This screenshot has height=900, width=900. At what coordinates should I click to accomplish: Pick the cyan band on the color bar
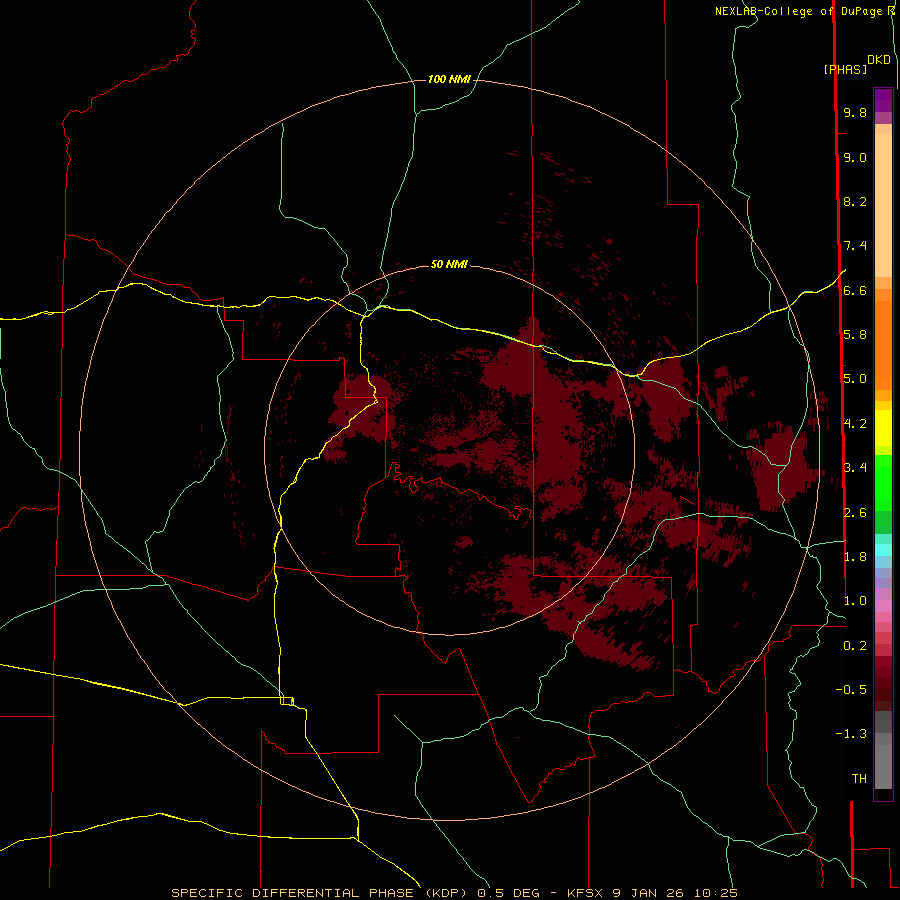pos(883,549)
